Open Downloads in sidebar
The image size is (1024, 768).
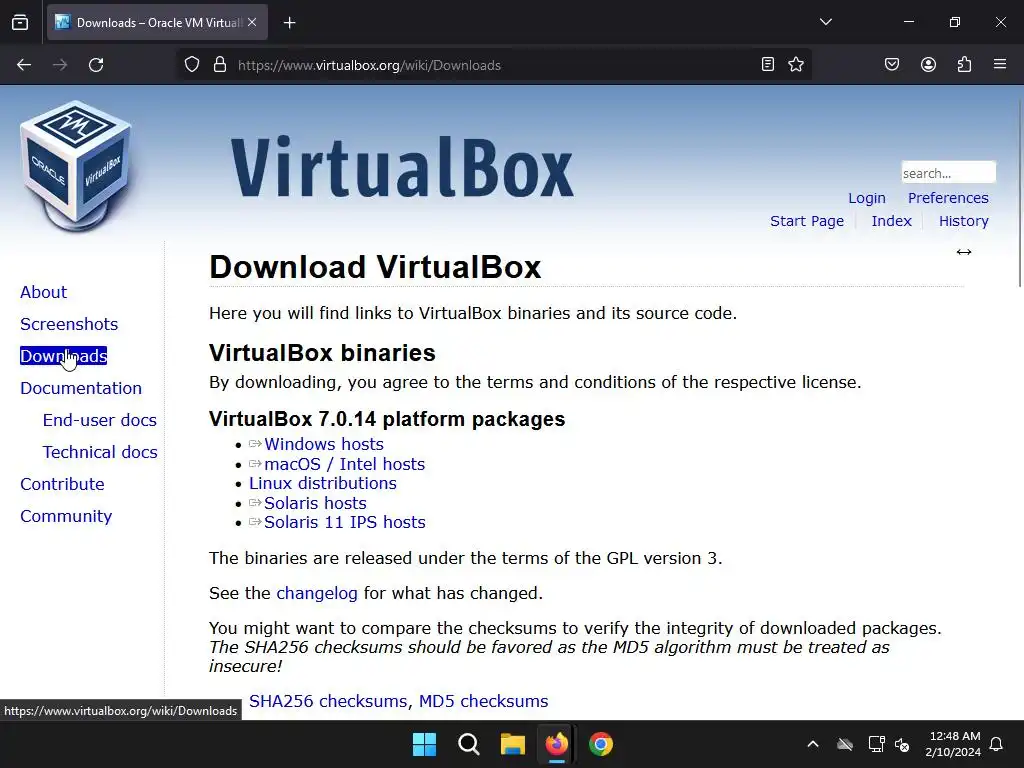coord(63,356)
